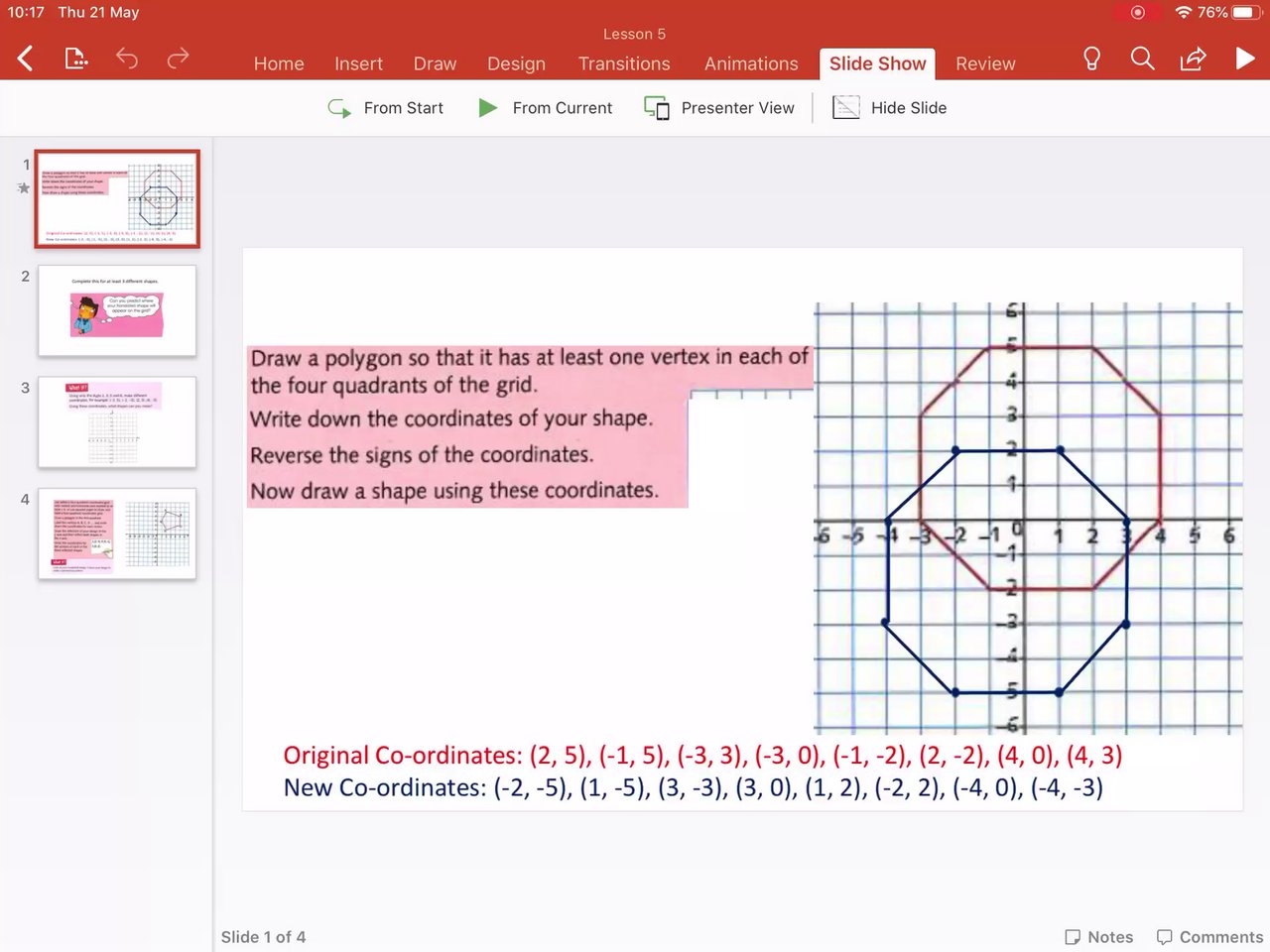Play slideshow From Start
1270x952 pixels.
point(386,108)
